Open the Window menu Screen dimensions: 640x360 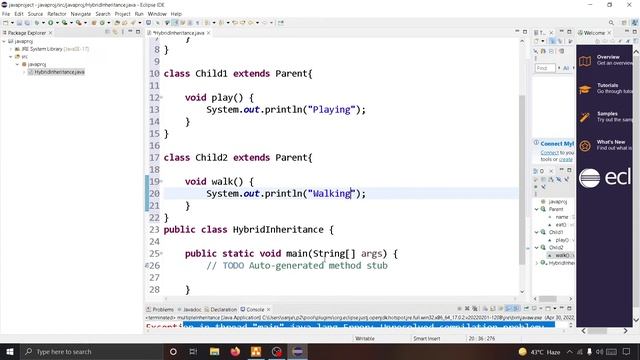click(x=157, y=14)
